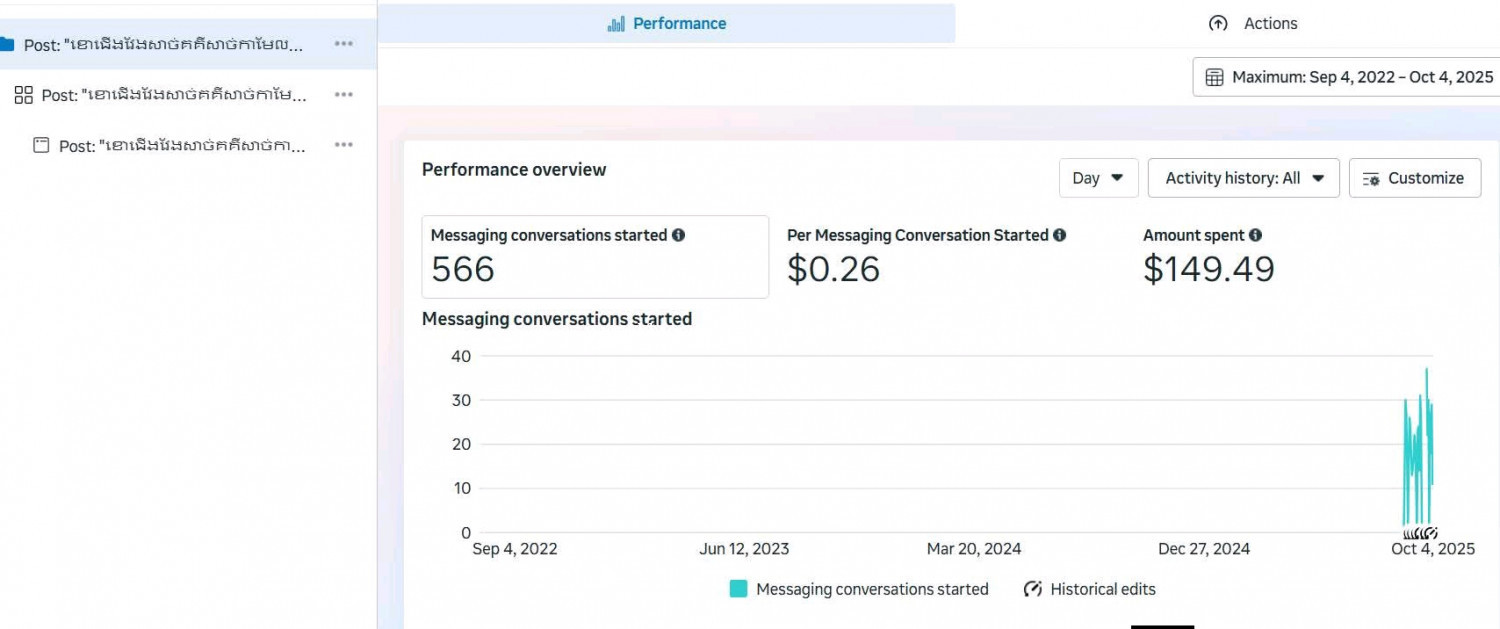Image resolution: width=1500 pixels, height=629 pixels.
Task: Click info icon beside Per Messaging Conversation Started
Action: coord(1060,235)
